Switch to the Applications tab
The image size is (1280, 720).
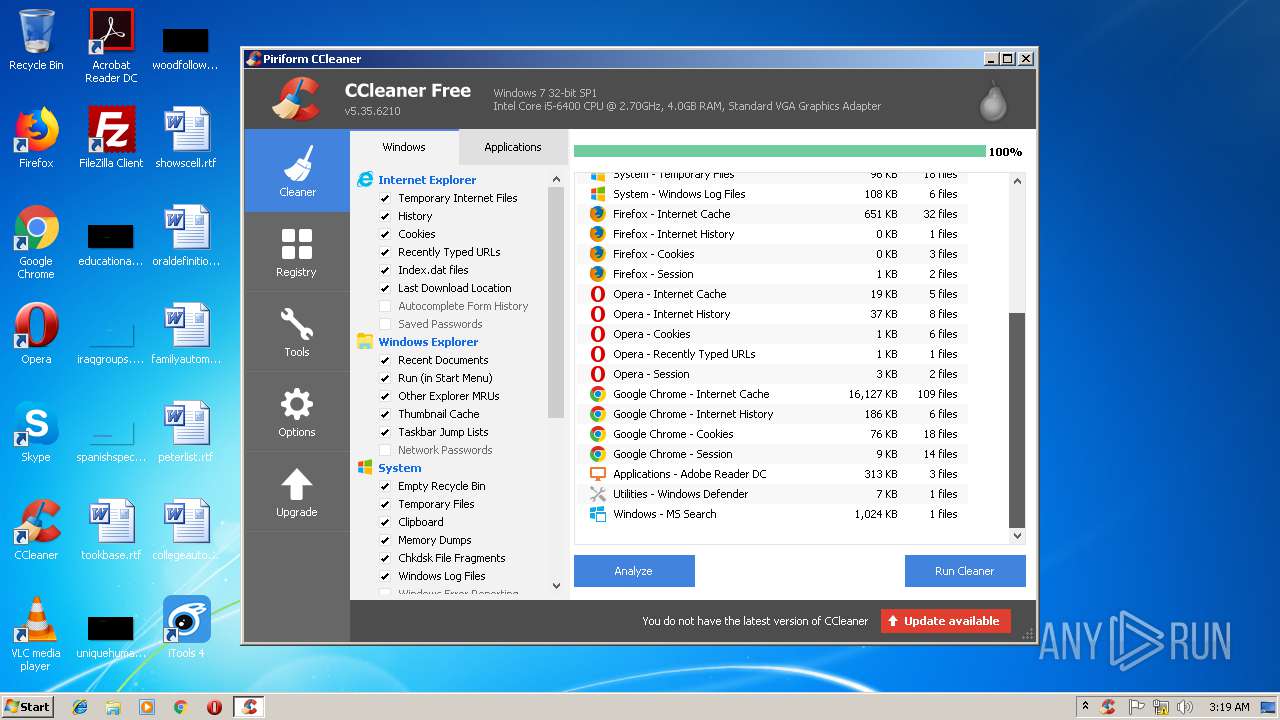(513, 147)
